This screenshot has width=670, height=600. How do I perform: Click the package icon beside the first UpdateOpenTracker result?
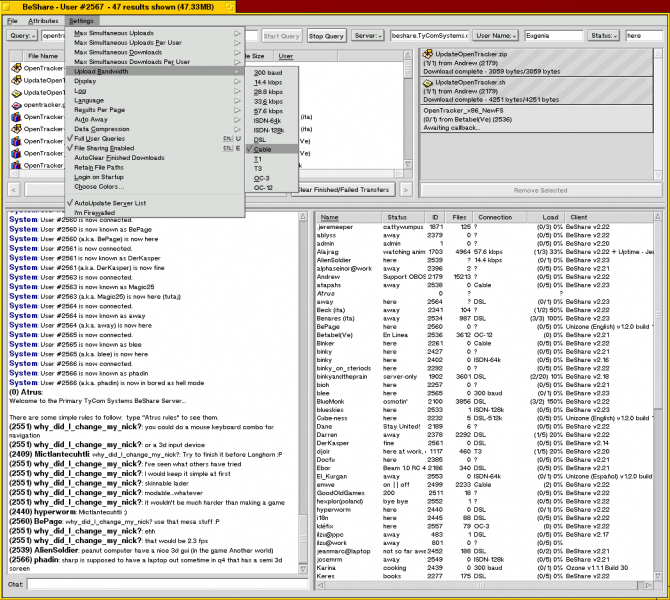point(16,80)
